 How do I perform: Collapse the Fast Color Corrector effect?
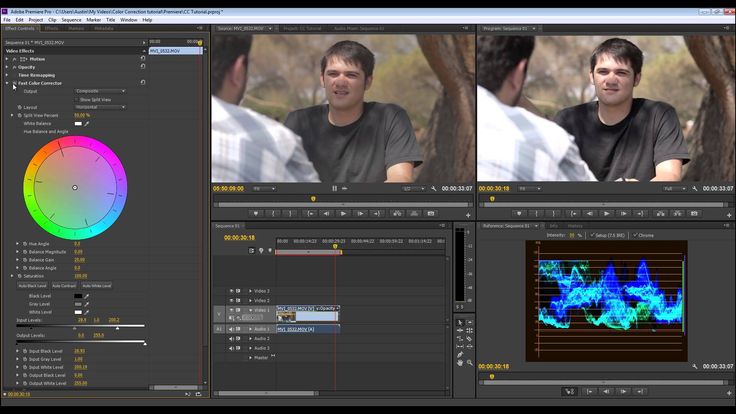click(x=7, y=83)
